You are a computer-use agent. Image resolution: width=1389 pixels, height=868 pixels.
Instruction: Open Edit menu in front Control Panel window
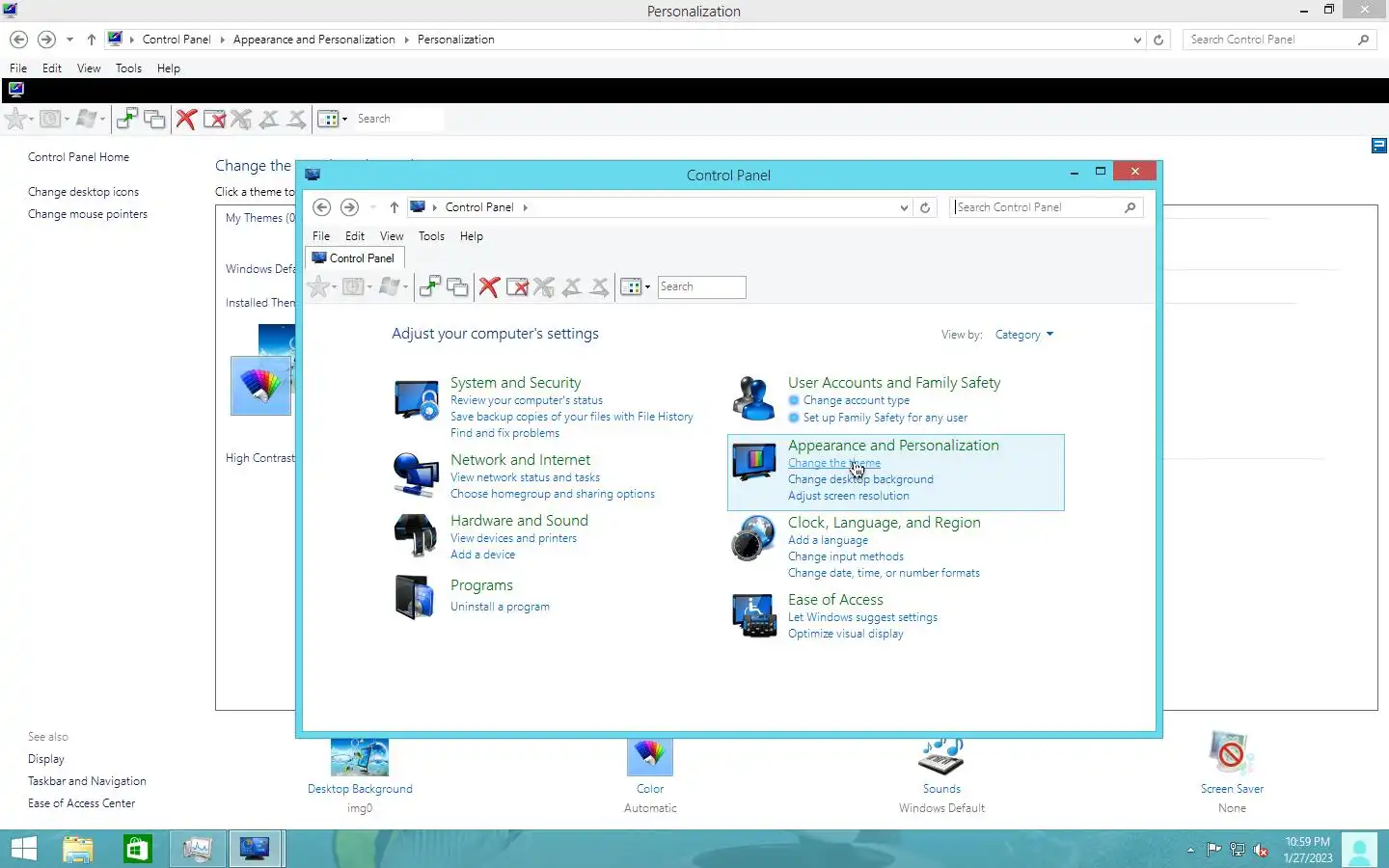(355, 236)
